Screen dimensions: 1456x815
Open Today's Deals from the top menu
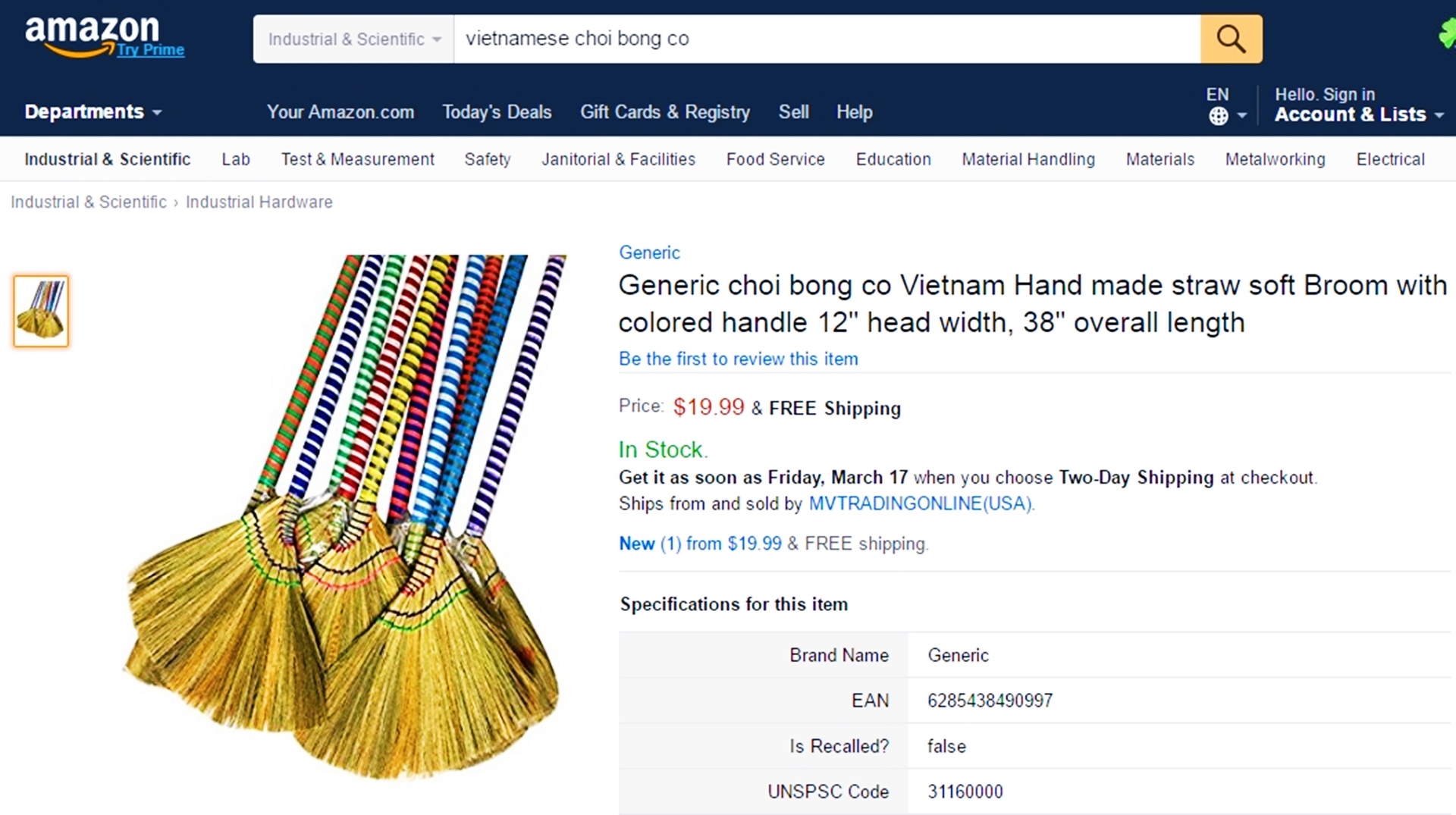click(497, 111)
